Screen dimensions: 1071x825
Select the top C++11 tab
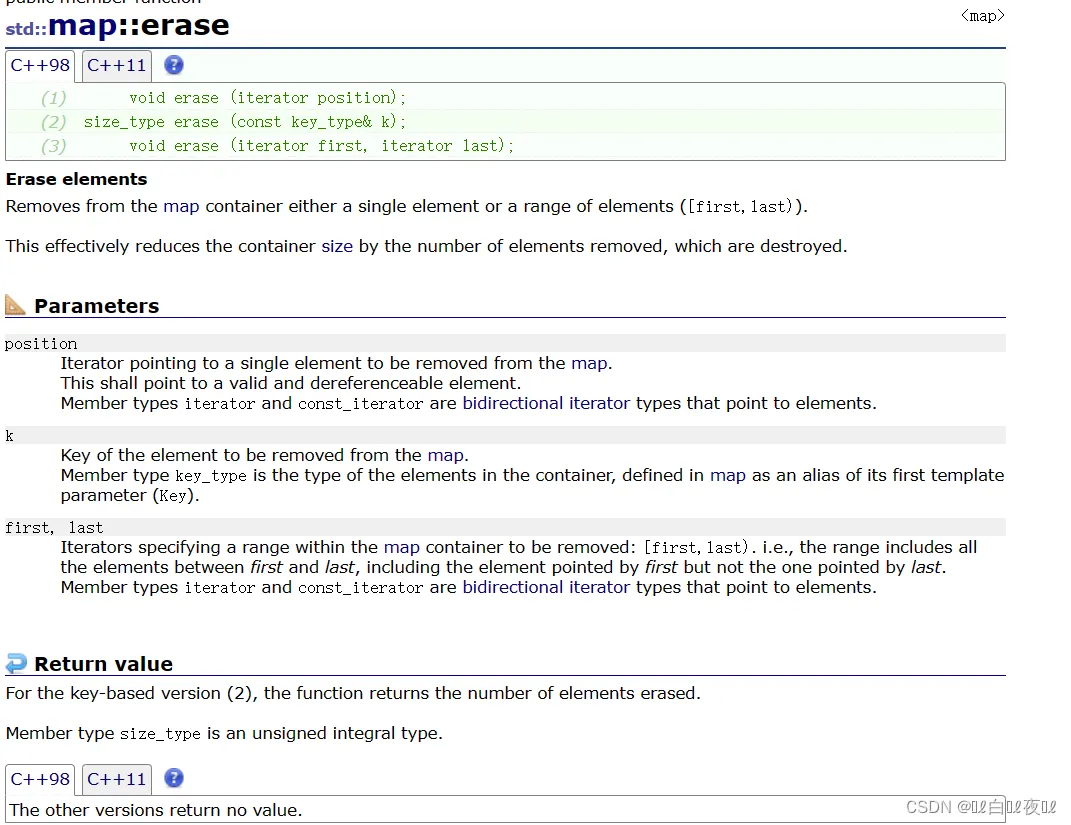coord(117,66)
